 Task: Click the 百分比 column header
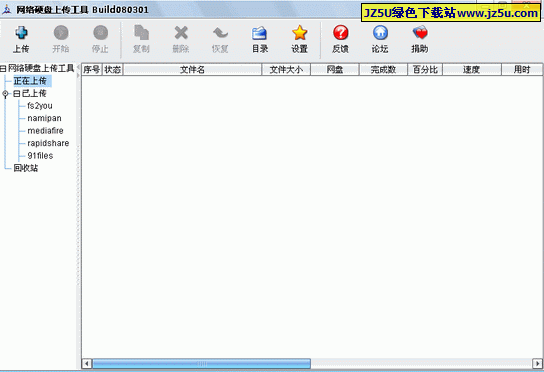(x=425, y=70)
